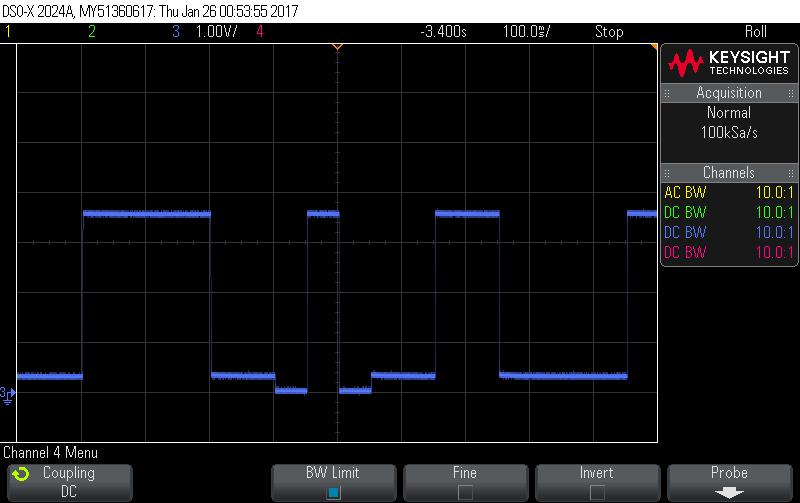Select channel 3 indicator in status bar
This screenshot has height=503, width=800.
[176, 32]
